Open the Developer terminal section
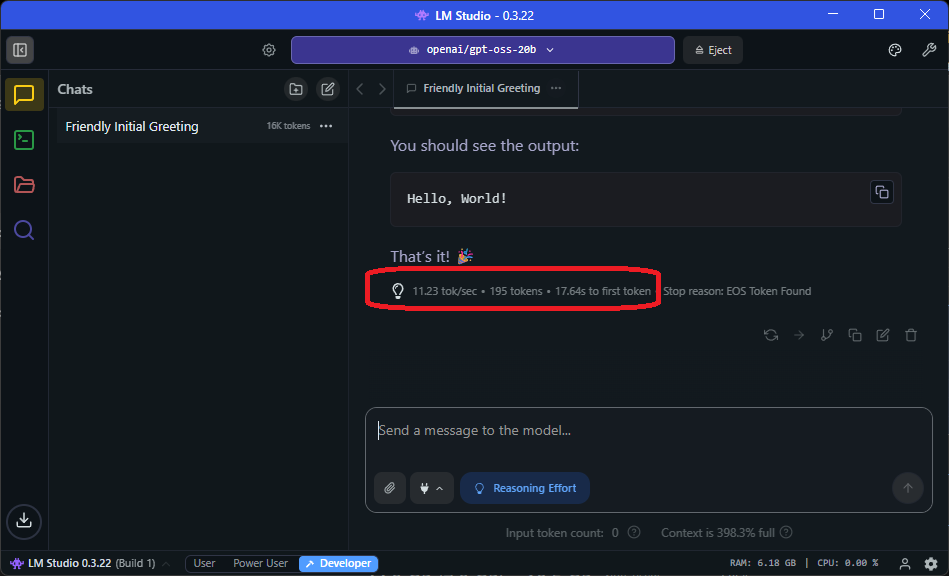949x576 pixels. [x=24, y=140]
